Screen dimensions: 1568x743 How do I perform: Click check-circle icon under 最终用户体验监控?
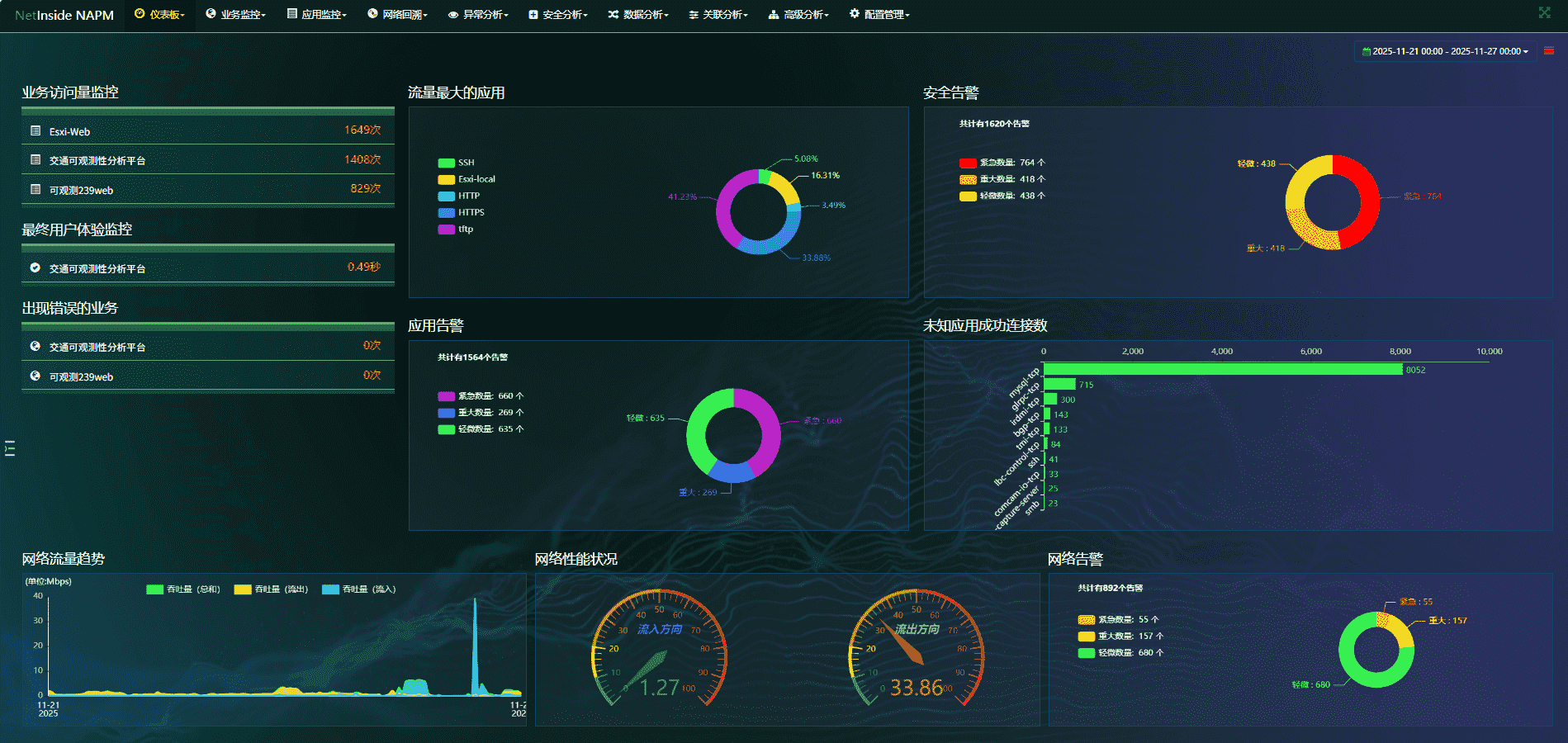tap(36, 267)
